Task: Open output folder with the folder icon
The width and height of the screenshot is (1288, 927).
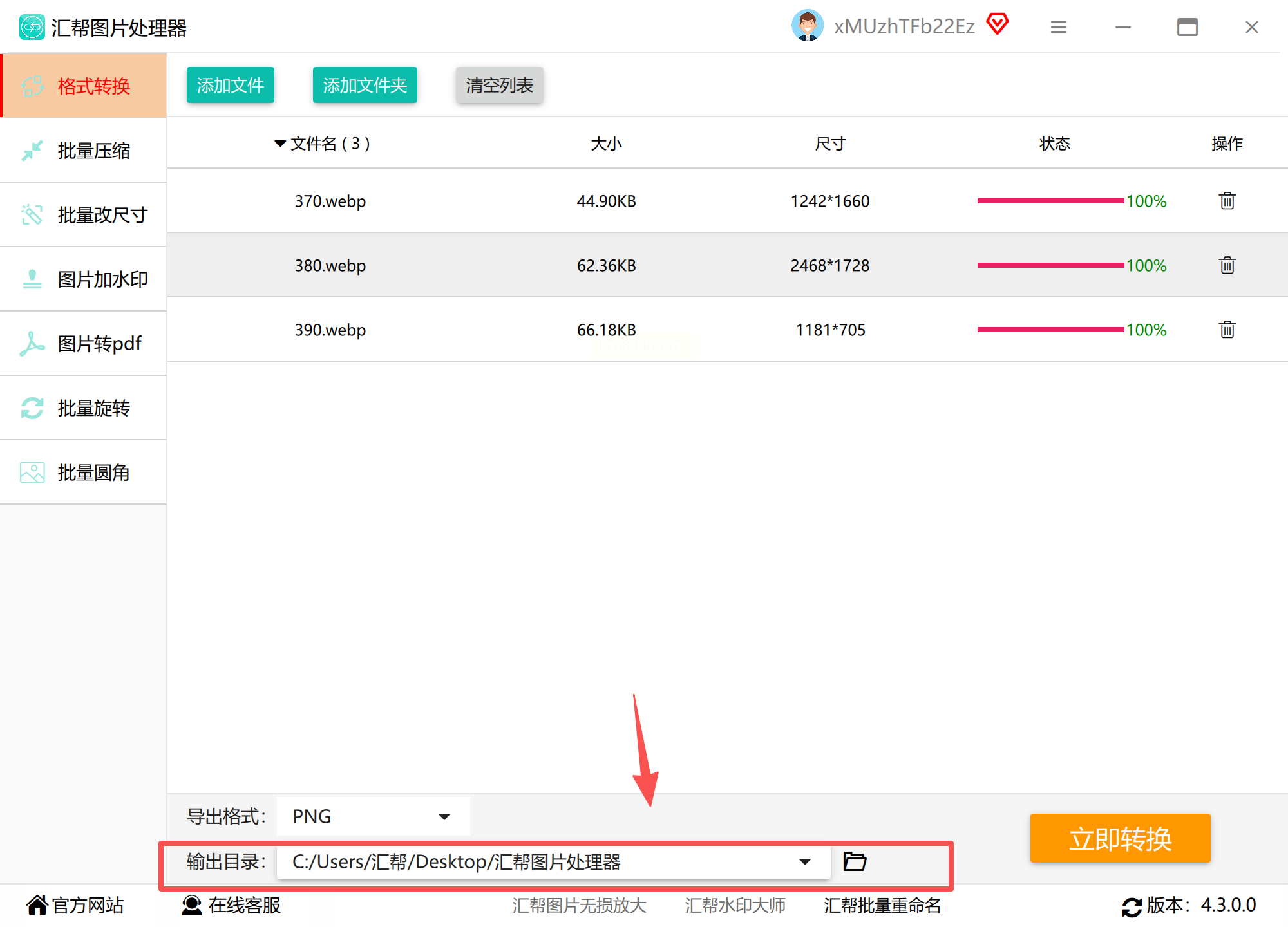Action: (x=855, y=861)
